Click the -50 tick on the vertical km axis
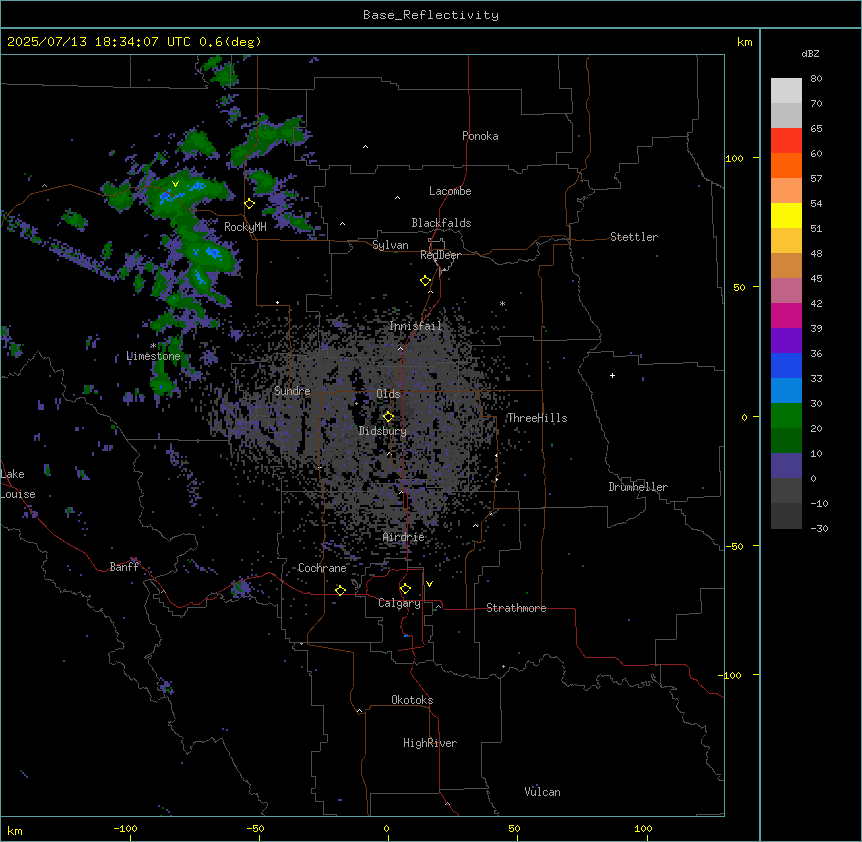The height and width of the screenshot is (842, 862). 734,546
